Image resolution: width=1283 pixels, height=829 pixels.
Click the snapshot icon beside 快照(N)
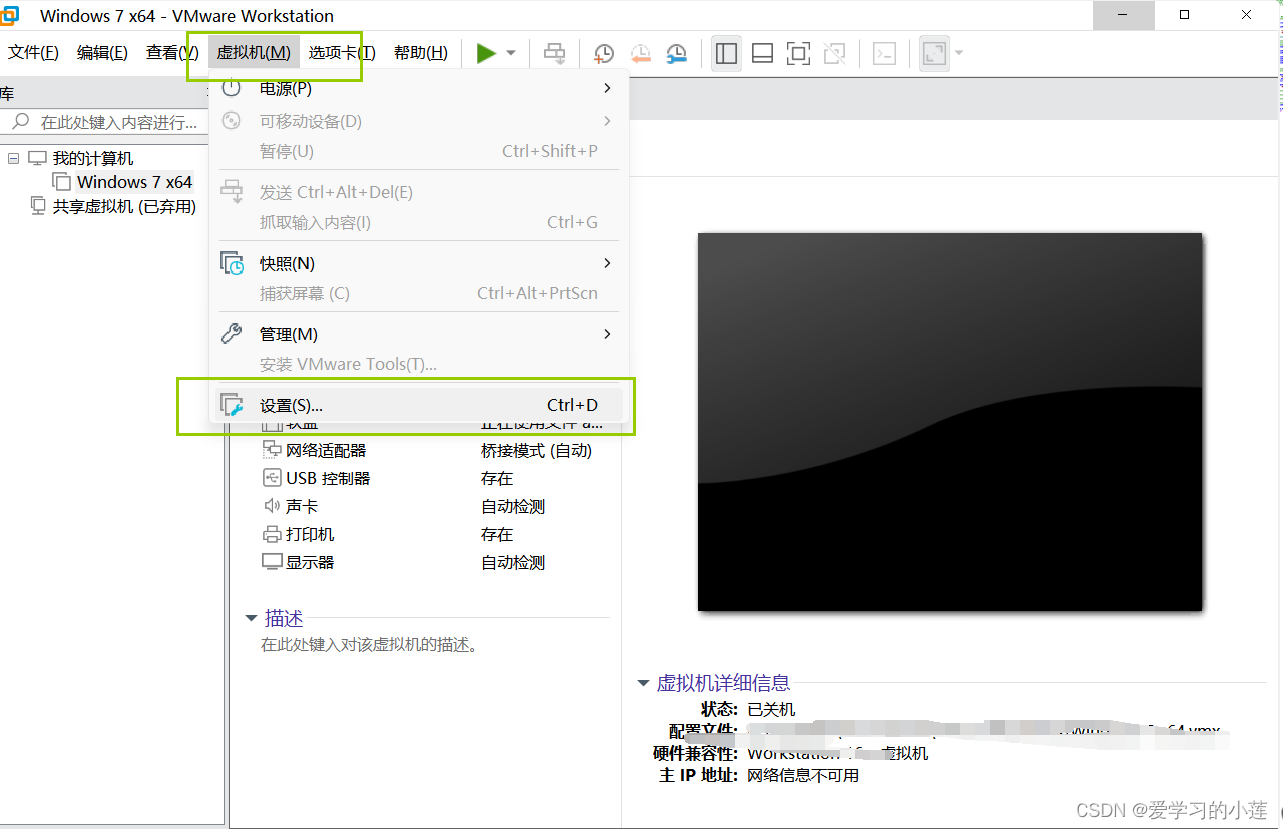(x=231, y=263)
